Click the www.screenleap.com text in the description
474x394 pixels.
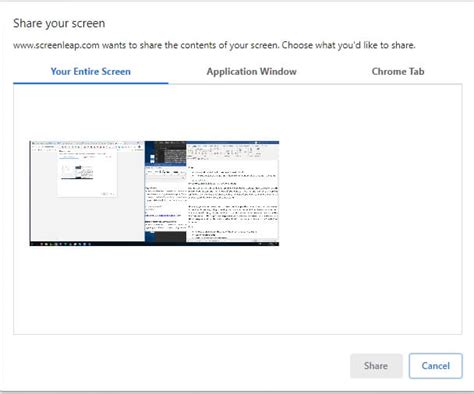(x=56, y=45)
